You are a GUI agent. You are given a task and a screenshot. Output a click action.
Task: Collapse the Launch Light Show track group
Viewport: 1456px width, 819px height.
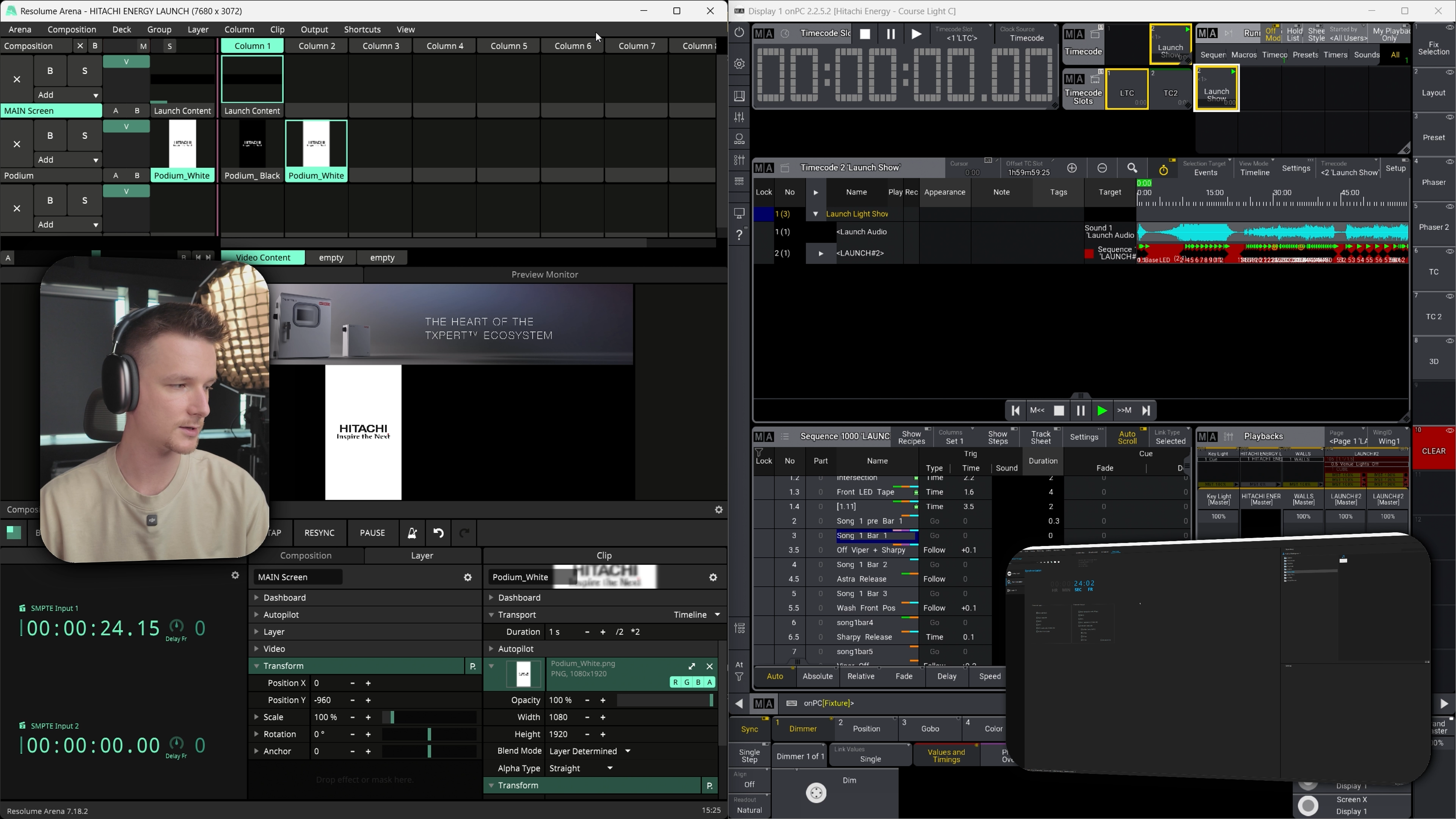815,213
